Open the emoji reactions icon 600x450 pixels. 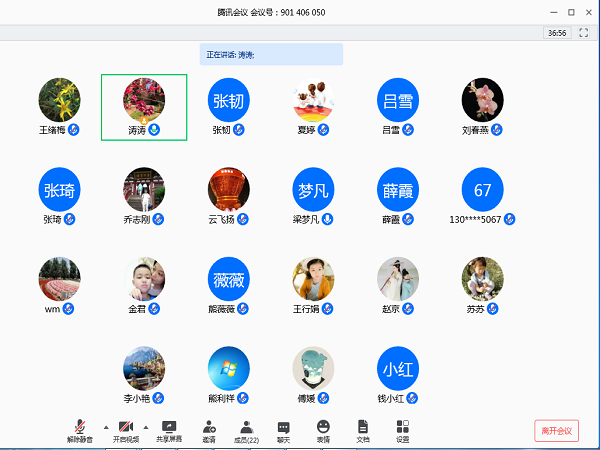pyautogui.click(x=323, y=431)
